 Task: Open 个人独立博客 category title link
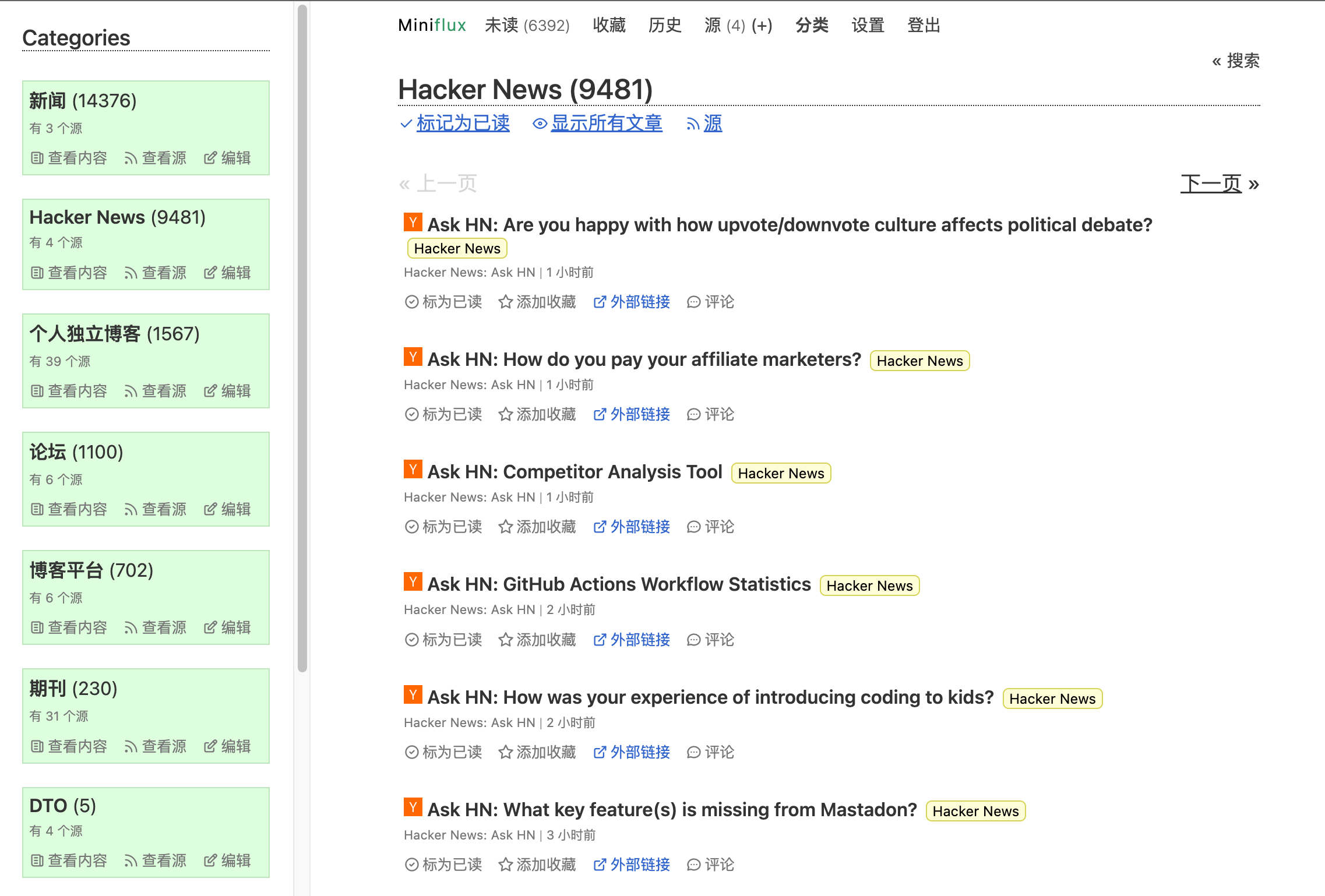85,334
